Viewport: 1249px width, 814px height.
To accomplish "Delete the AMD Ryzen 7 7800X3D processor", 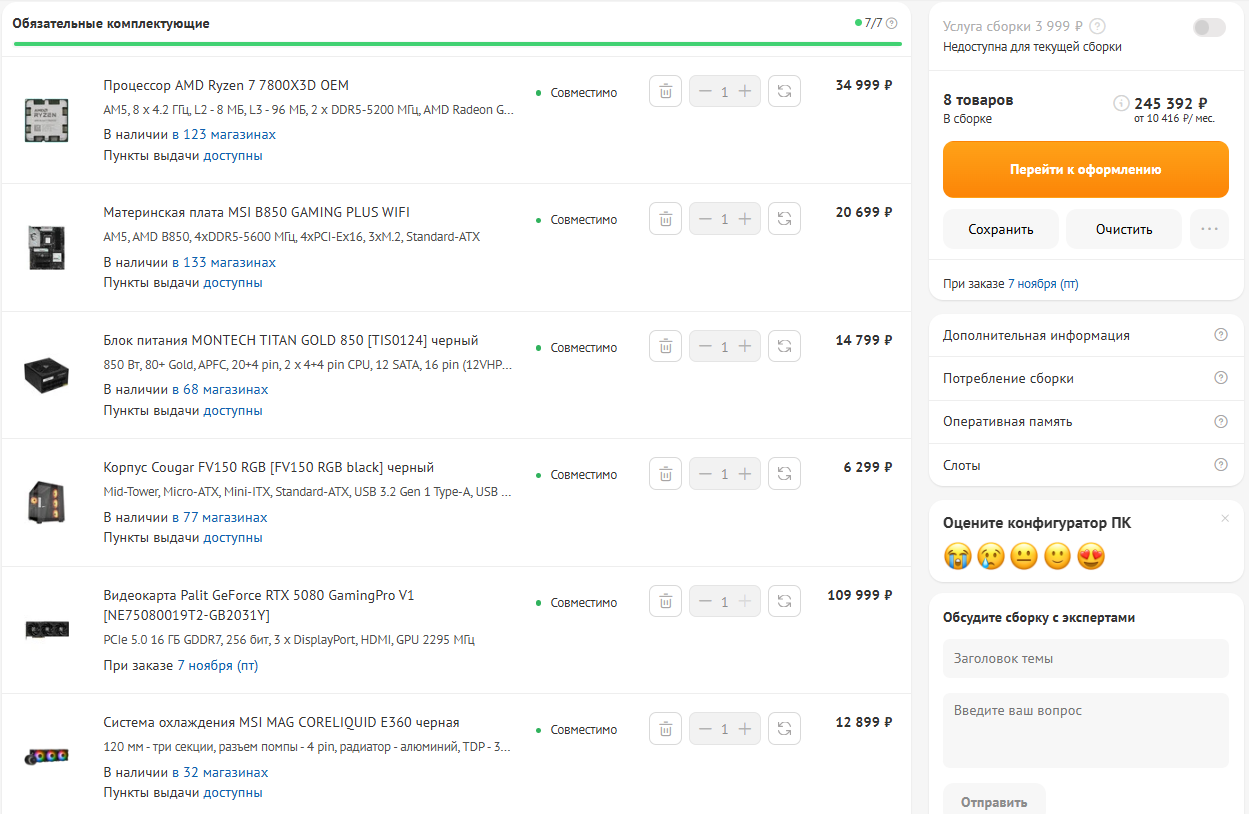I will (x=665, y=91).
